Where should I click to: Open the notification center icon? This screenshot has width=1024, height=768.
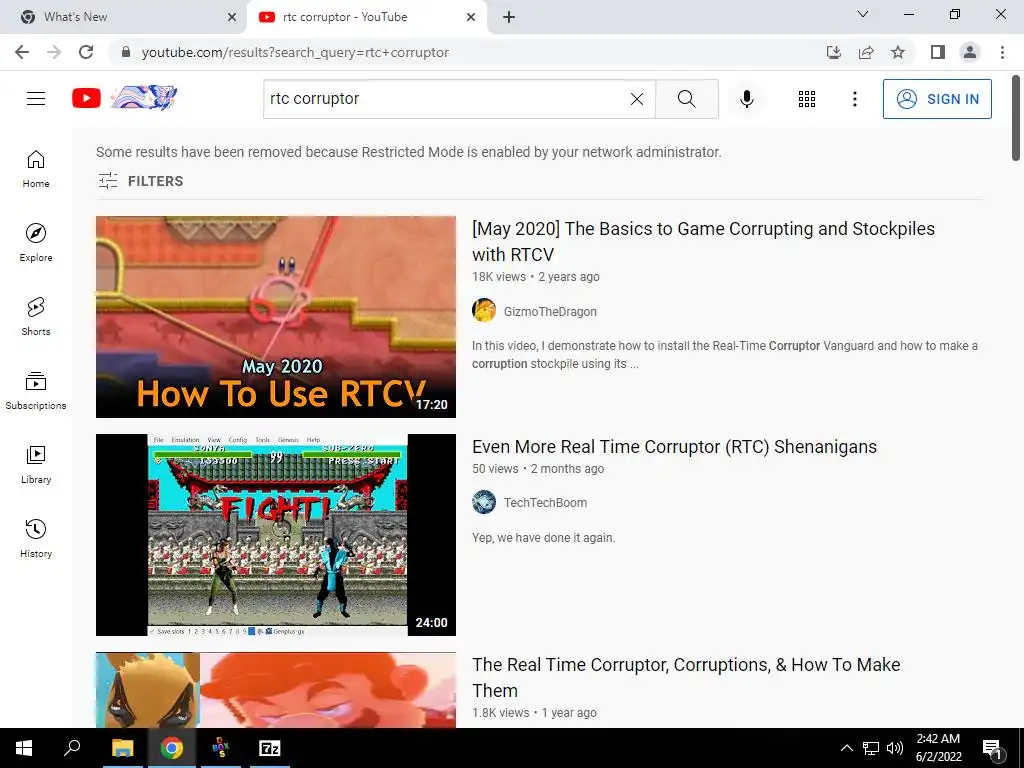click(992, 748)
